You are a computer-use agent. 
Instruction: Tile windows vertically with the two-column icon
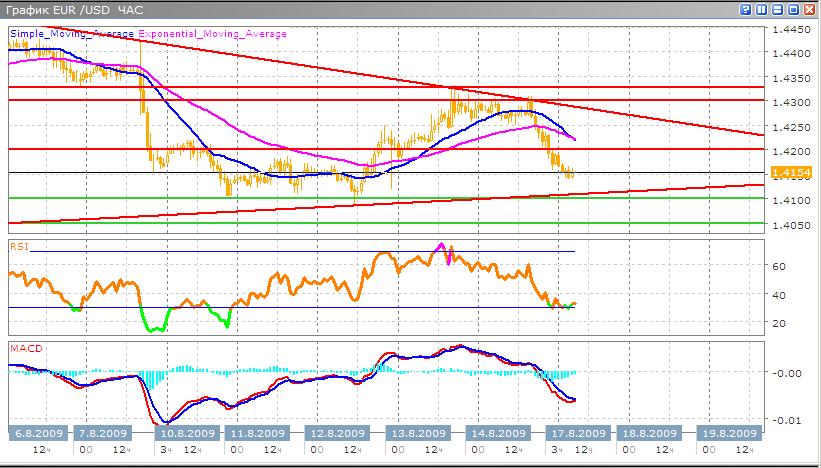tap(761, 9)
